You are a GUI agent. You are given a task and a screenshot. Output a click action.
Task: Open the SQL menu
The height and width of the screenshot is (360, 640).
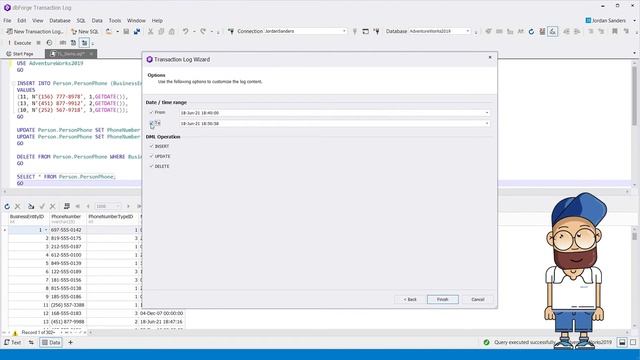(81, 20)
